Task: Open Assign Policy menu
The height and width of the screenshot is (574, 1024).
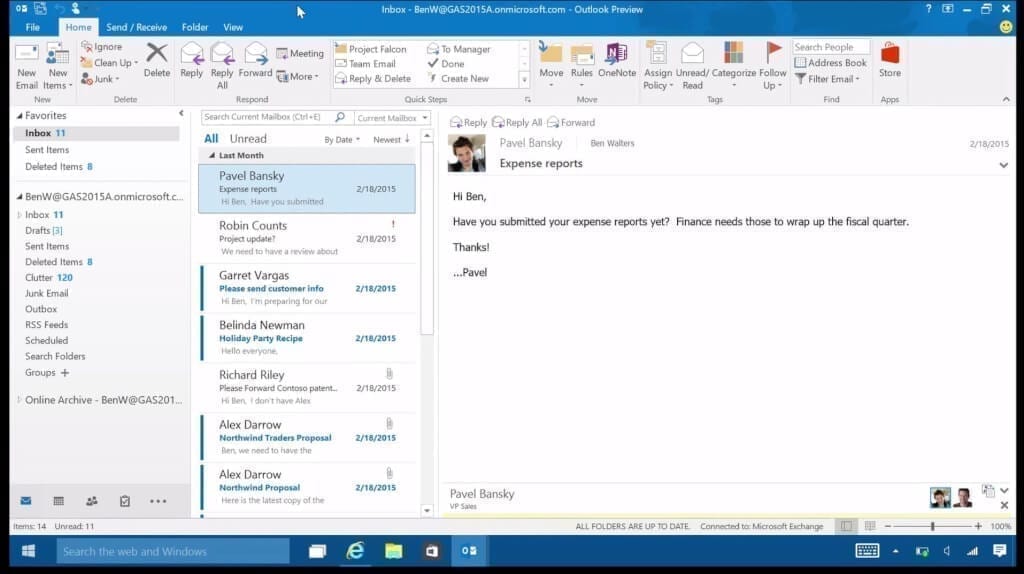Action: pyautogui.click(x=657, y=66)
